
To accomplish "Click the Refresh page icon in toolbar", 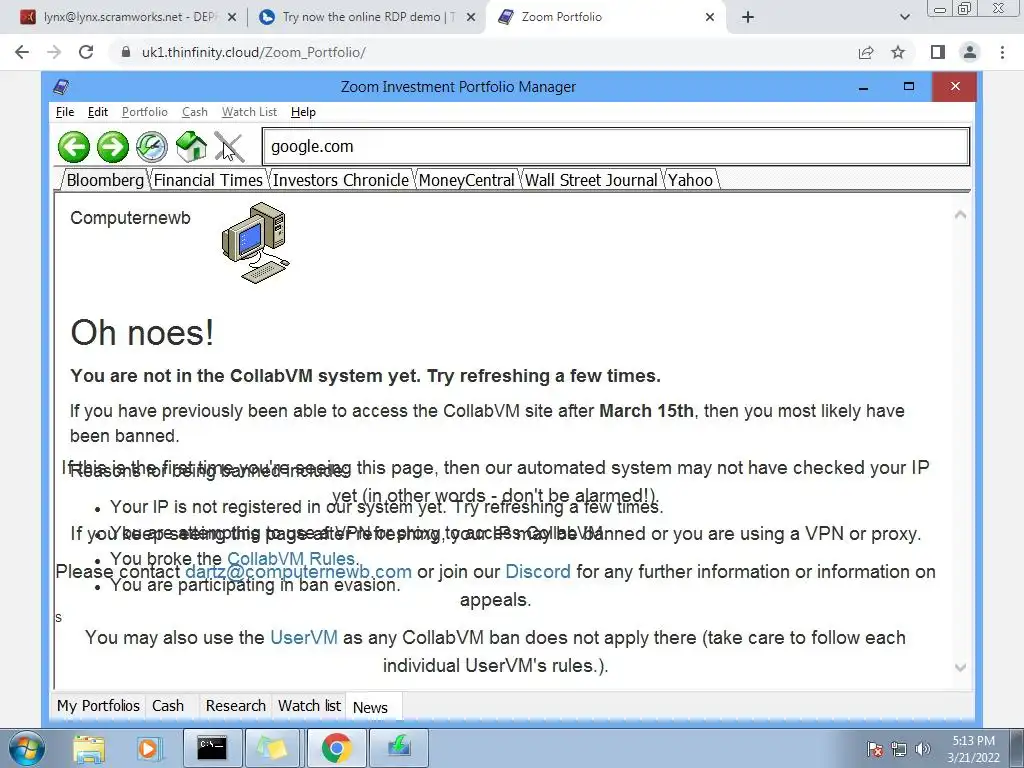I will coord(152,146).
